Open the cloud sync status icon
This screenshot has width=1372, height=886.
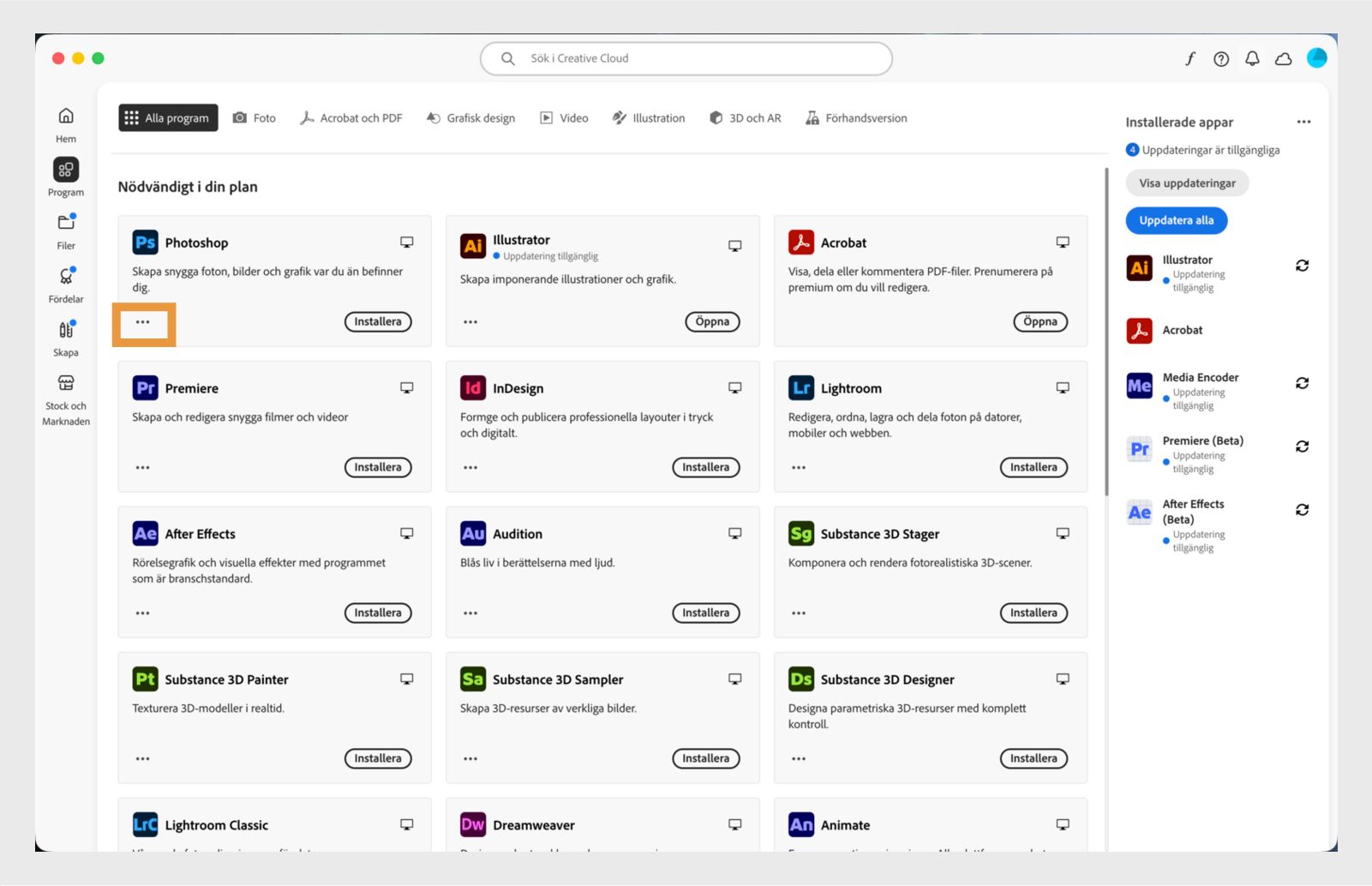pos(1283,58)
